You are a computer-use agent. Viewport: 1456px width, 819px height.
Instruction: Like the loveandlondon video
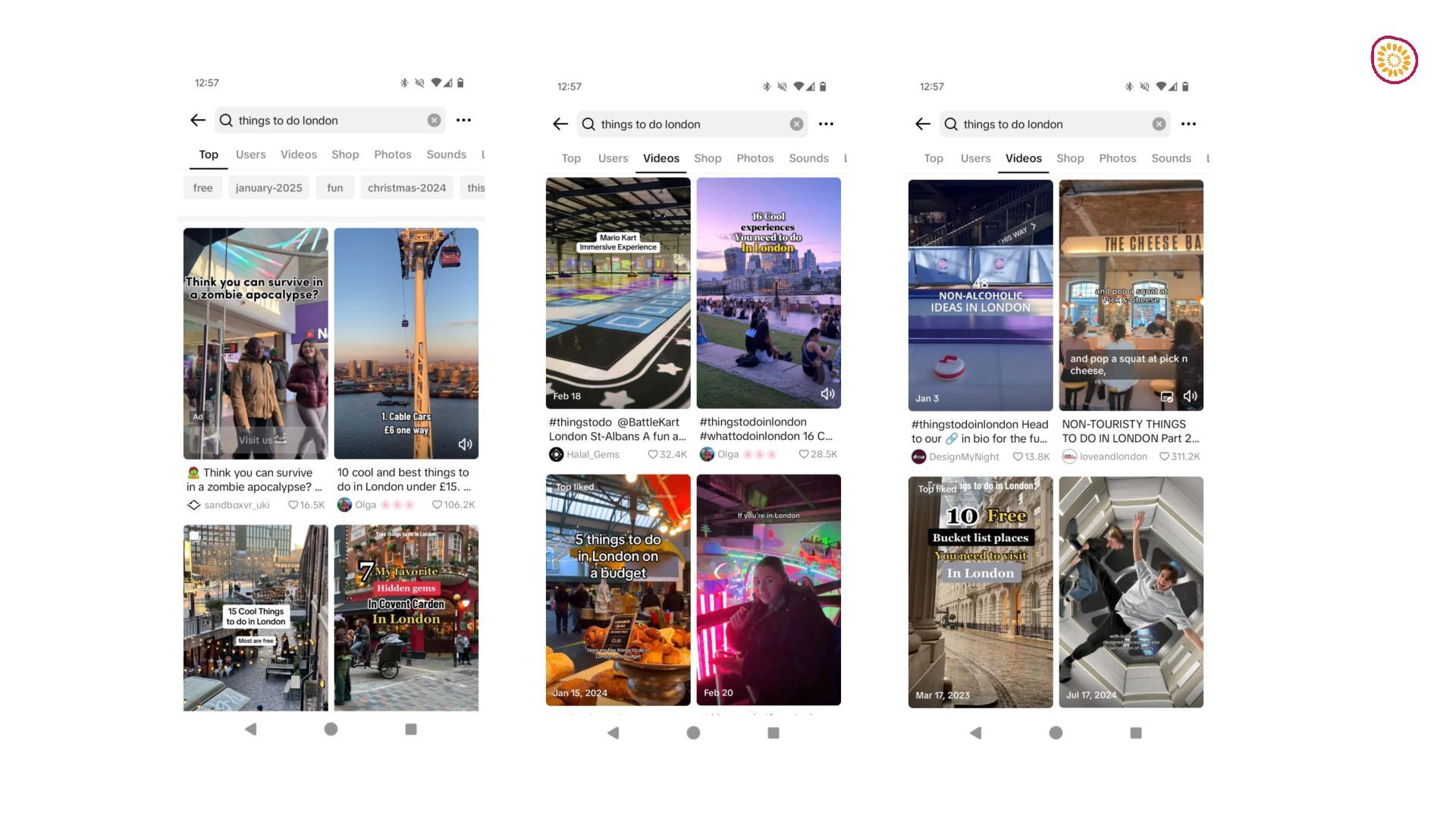pyautogui.click(x=1164, y=457)
